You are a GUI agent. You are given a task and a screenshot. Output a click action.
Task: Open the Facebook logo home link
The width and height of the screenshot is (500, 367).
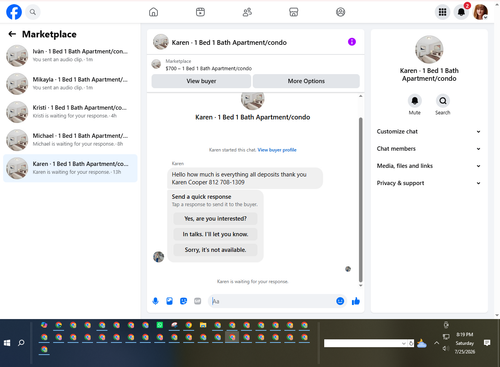point(14,12)
